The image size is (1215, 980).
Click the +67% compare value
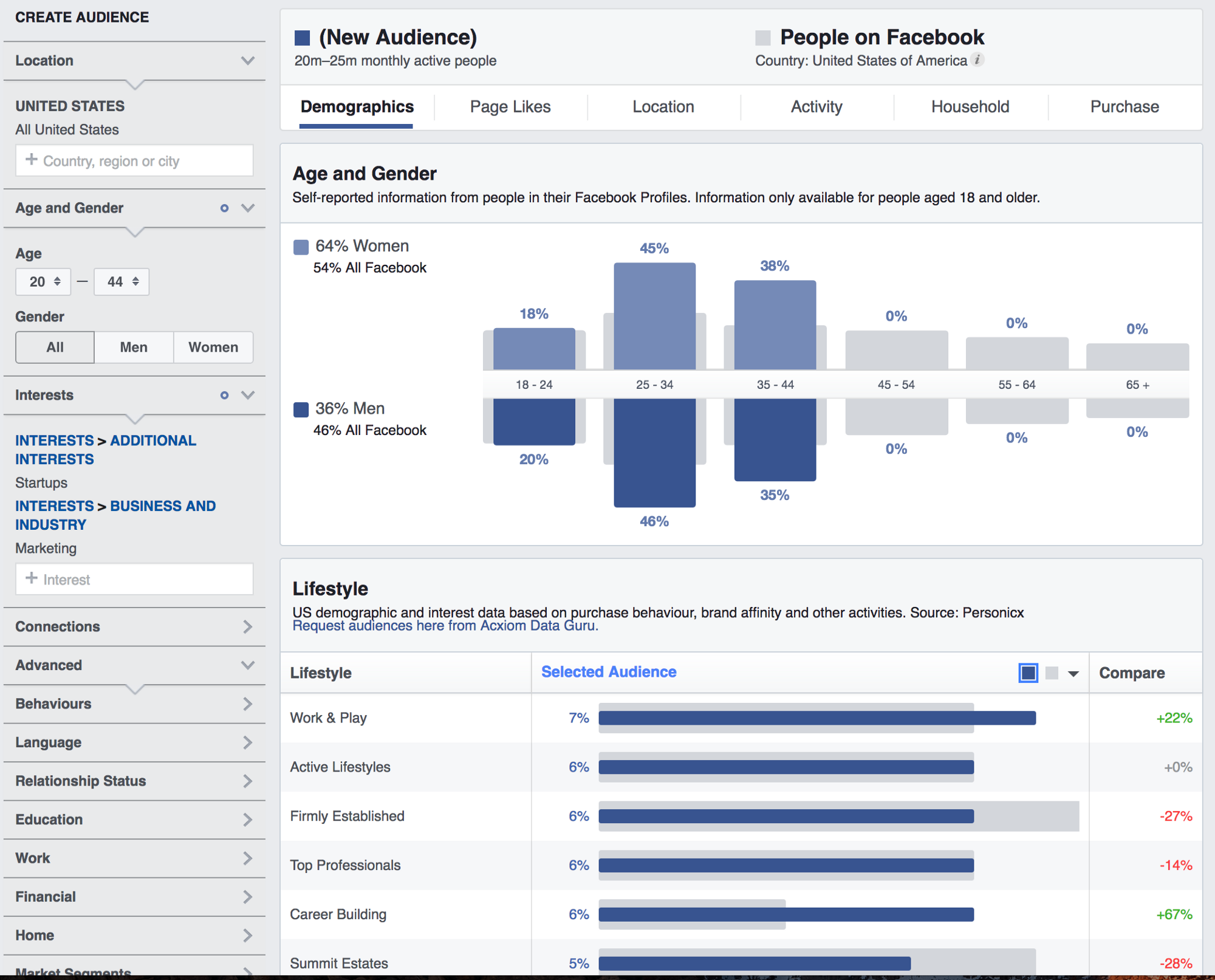tap(1174, 914)
